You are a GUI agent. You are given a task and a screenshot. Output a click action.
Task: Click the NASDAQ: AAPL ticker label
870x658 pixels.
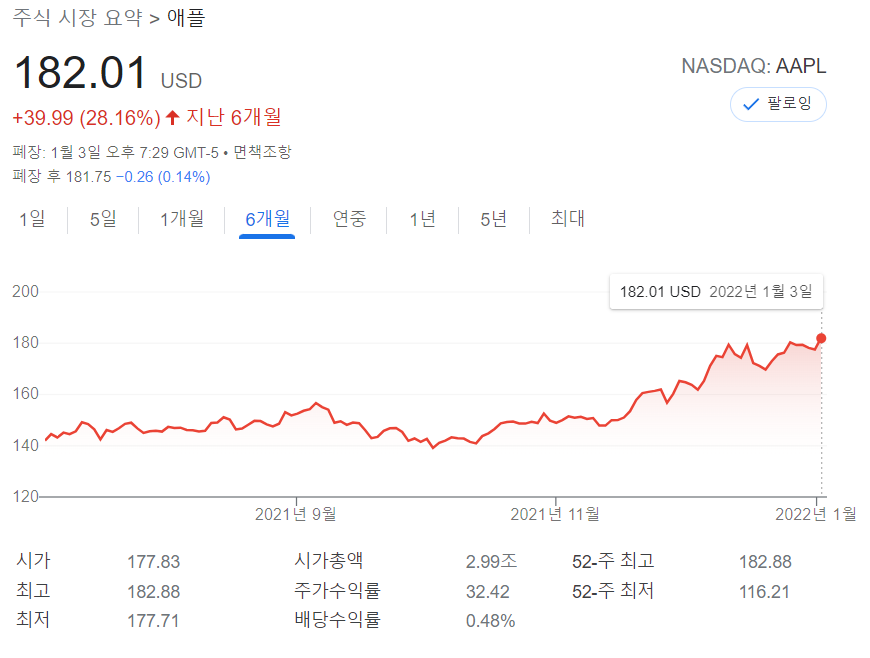pyautogui.click(x=753, y=66)
